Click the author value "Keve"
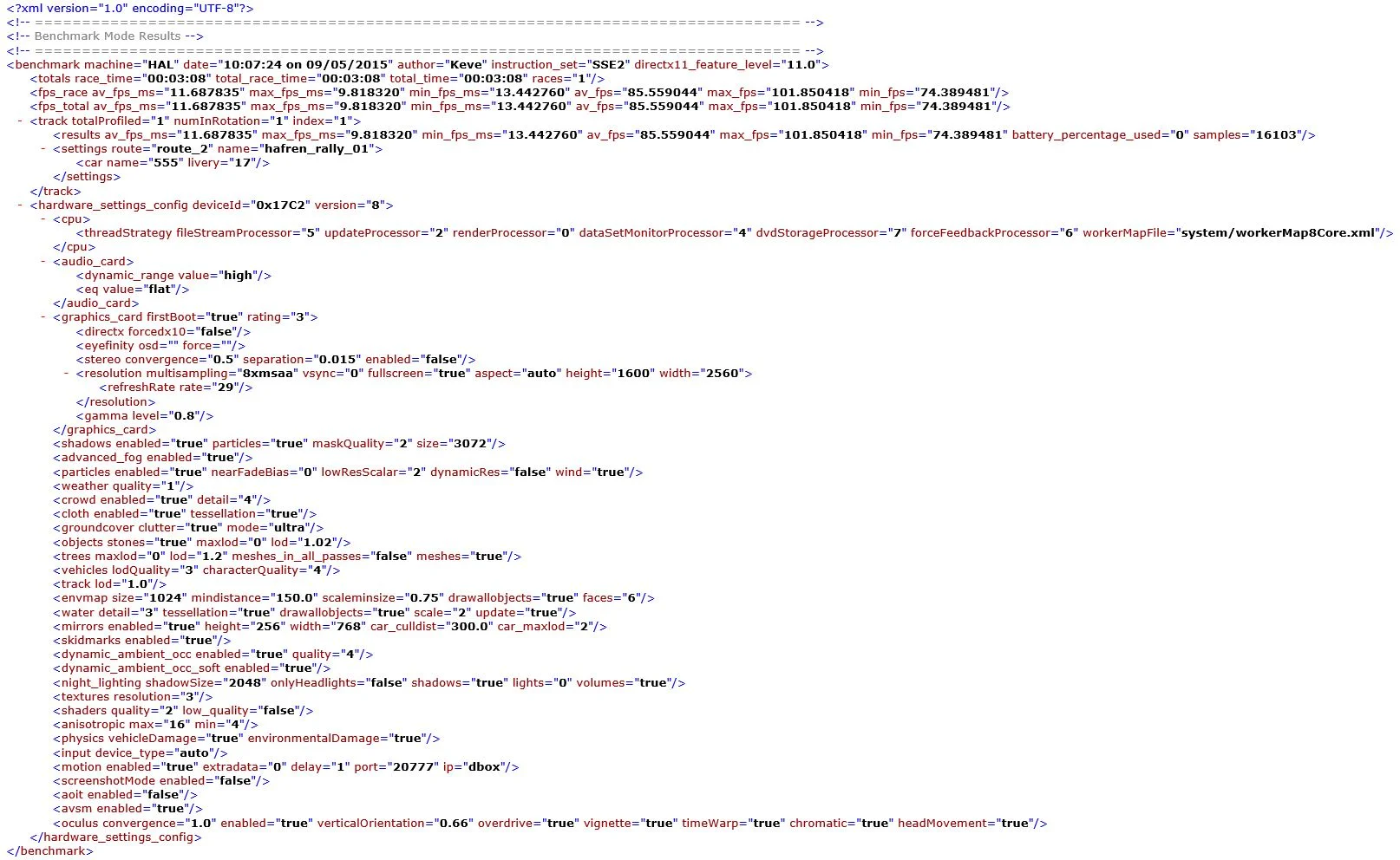 [467, 64]
